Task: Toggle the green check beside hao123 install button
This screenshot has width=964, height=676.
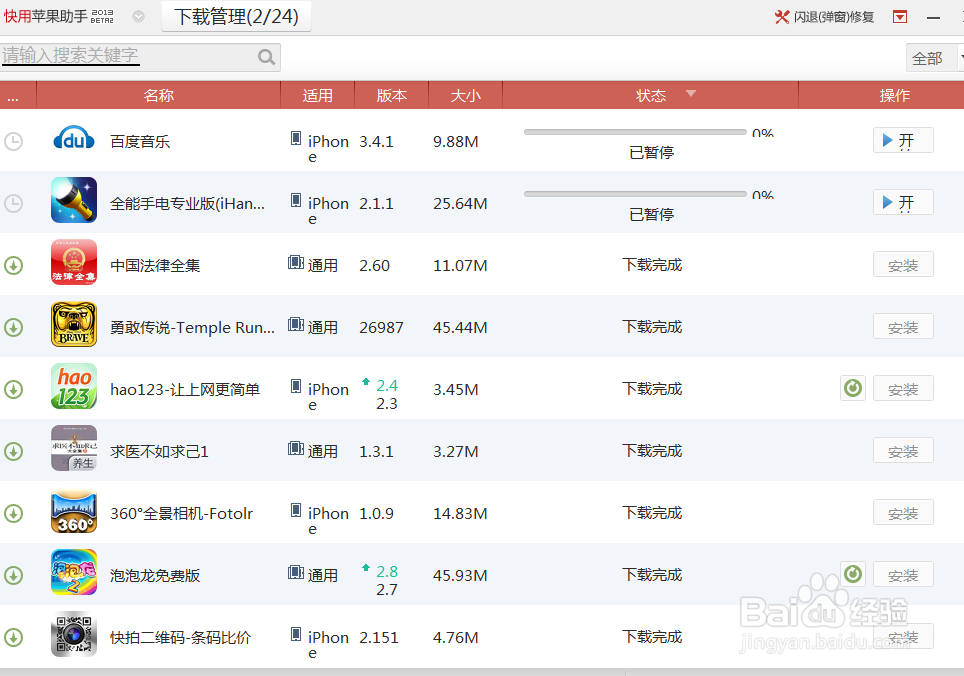Action: (852, 387)
